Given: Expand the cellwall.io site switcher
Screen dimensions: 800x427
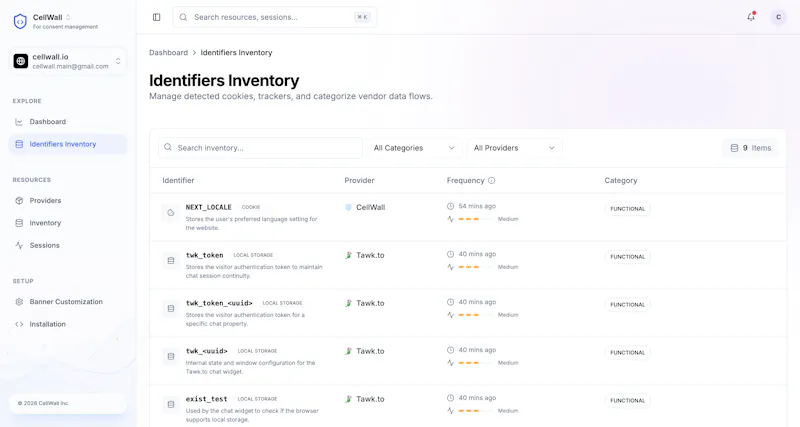Looking at the screenshot, I should pyautogui.click(x=68, y=61).
